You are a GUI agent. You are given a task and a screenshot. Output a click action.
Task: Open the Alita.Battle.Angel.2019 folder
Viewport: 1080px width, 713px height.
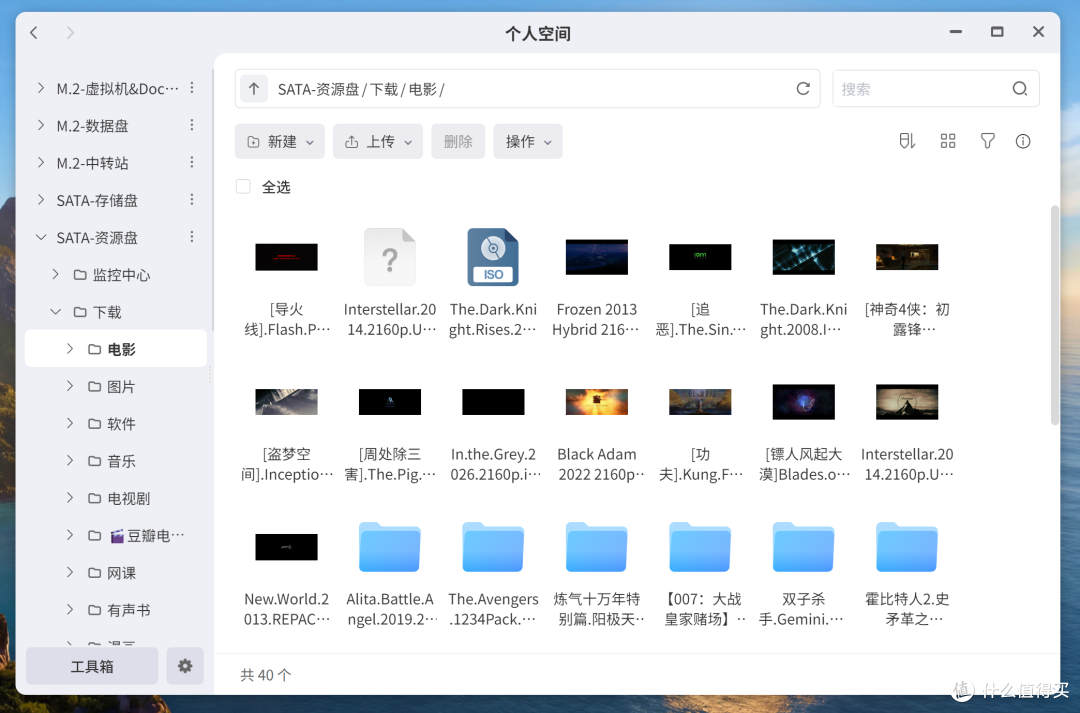[390, 547]
